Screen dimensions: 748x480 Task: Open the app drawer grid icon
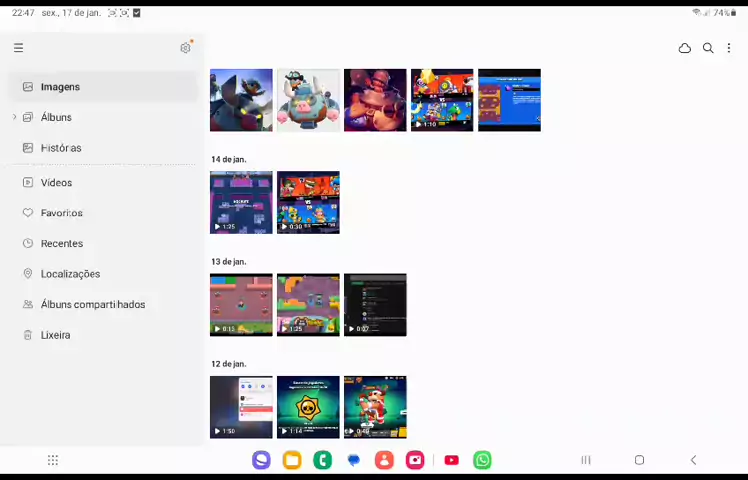(x=53, y=460)
